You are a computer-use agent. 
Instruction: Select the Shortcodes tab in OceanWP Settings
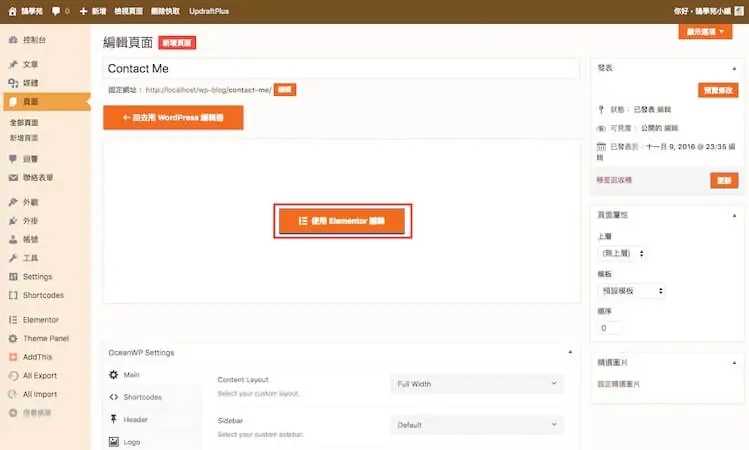pyautogui.click(x=135, y=397)
